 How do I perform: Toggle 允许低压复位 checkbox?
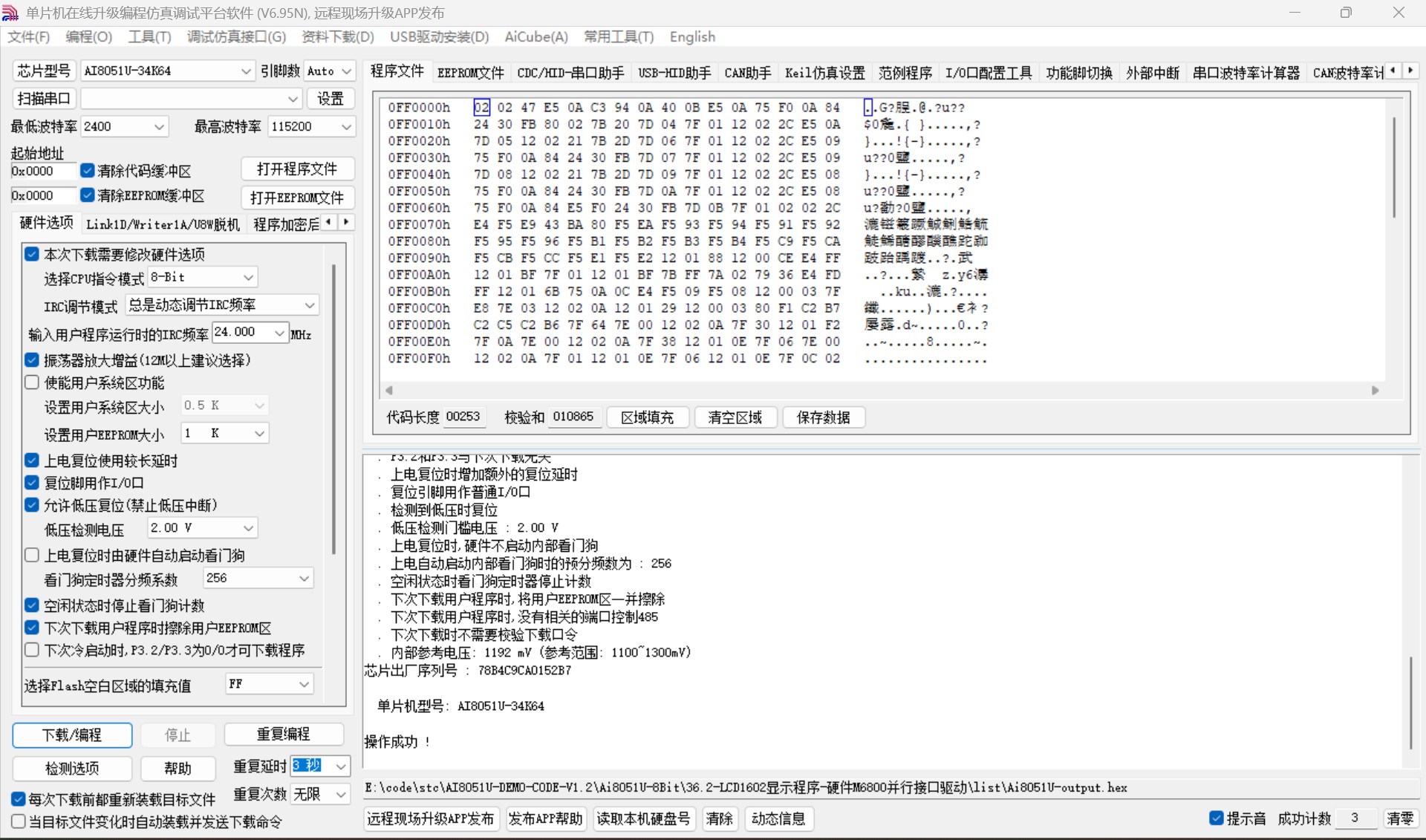click(32, 505)
